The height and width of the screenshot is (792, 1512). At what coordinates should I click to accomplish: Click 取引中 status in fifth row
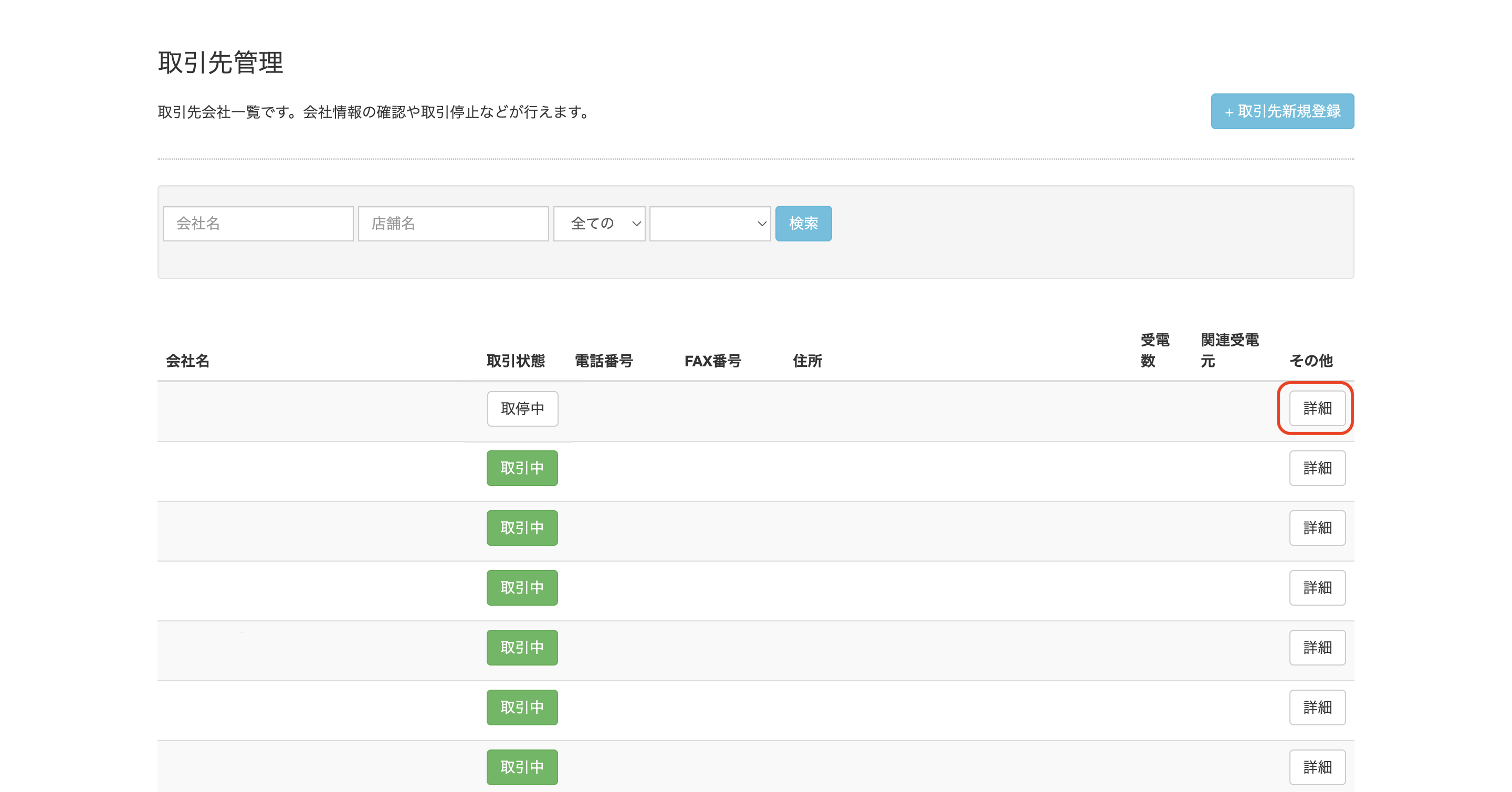(522, 648)
